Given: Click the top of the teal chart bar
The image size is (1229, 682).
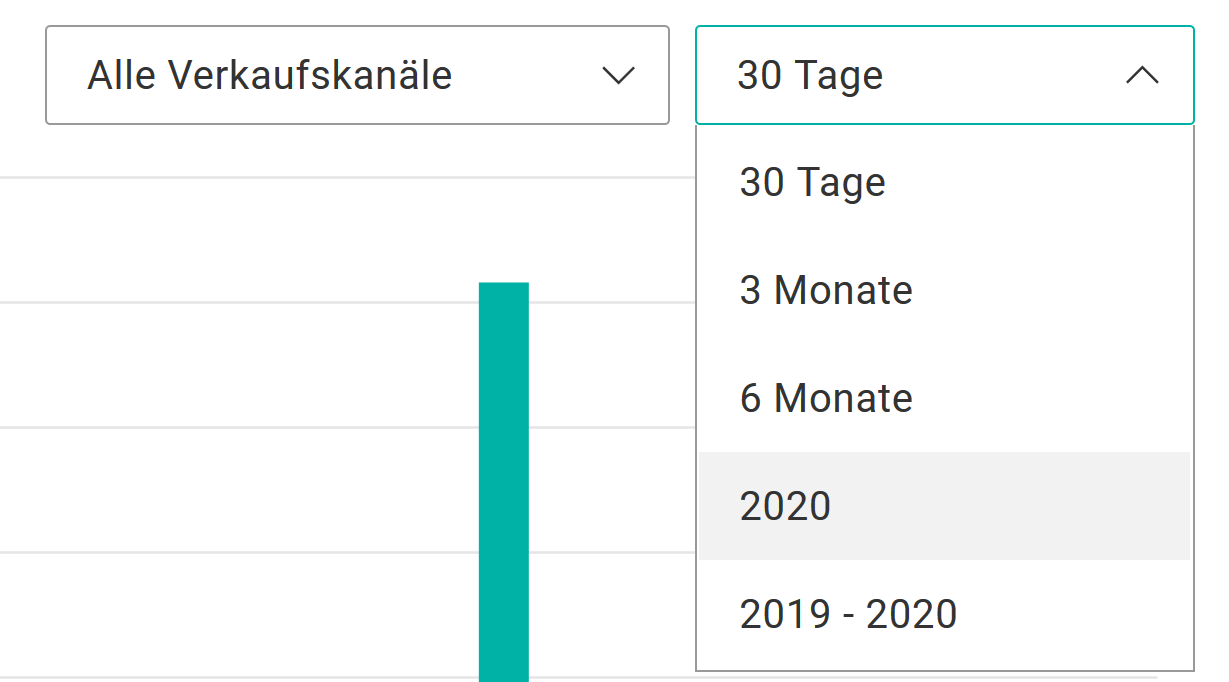Looking at the screenshot, I should click(x=504, y=290).
